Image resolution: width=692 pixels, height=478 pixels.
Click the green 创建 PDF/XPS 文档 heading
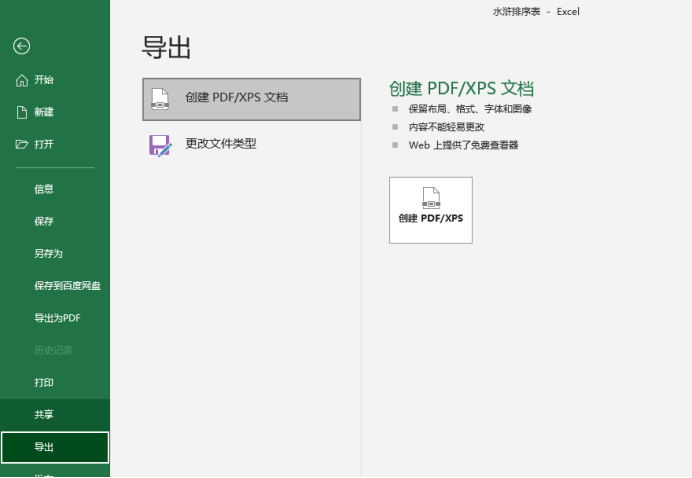pos(461,89)
